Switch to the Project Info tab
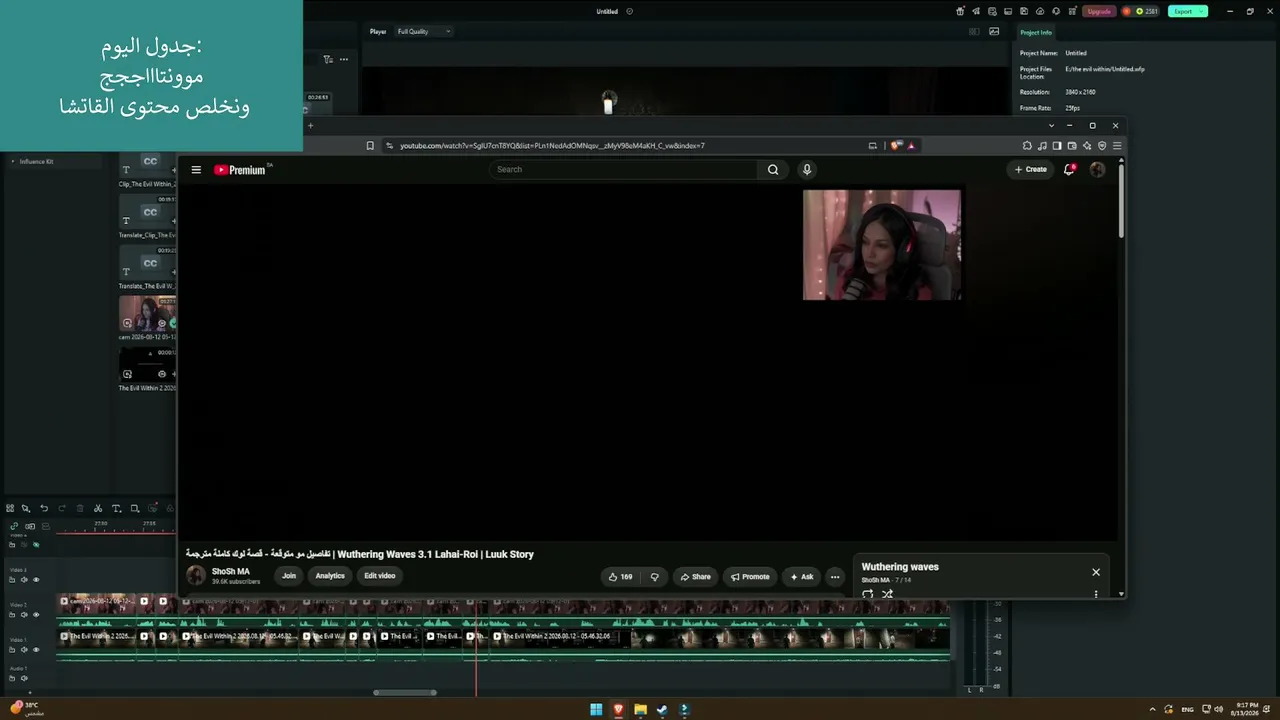Image resolution: width=1280 pixels, height=720 pixels. (1036, 32)
